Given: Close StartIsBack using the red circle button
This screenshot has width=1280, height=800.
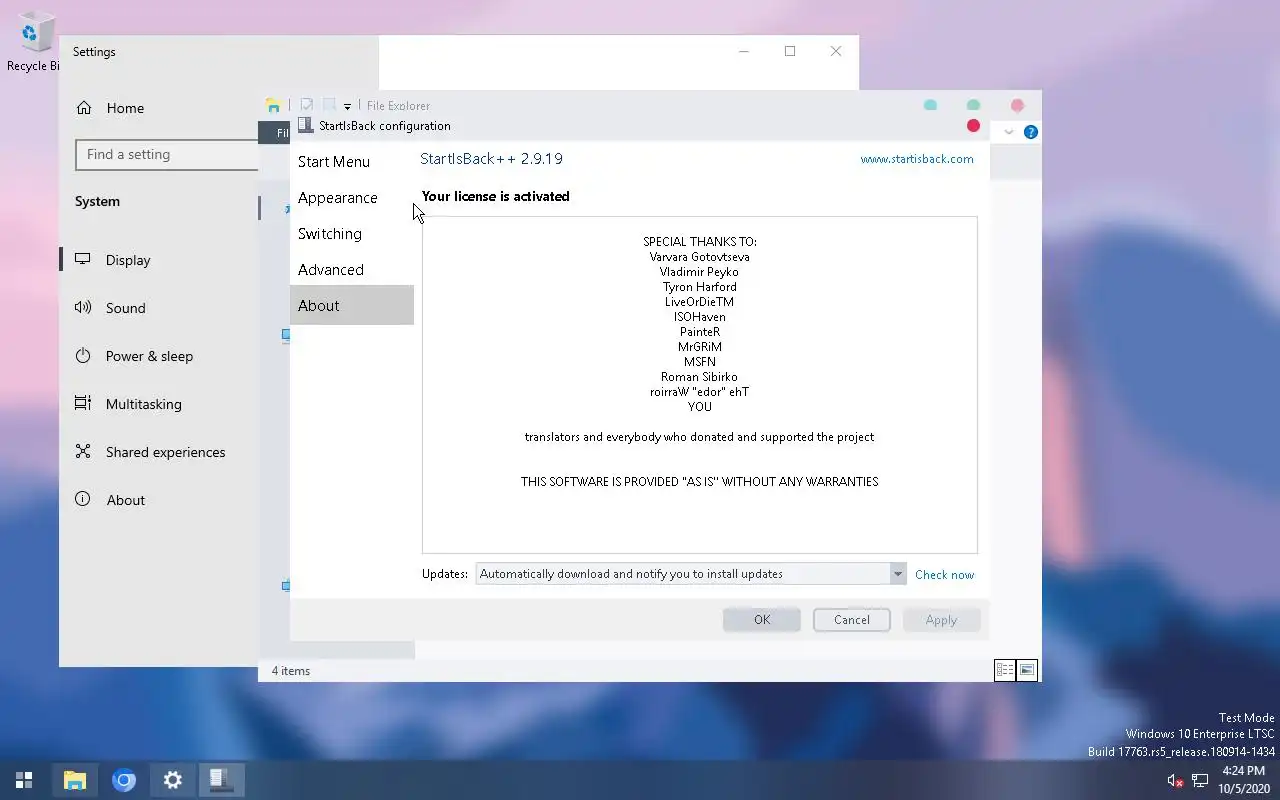Looking at the screenshot, I should click(973, 126).
